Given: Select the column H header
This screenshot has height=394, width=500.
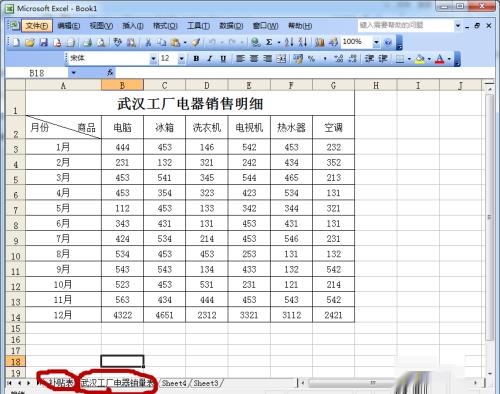Looking at the screenshot, I should 376,86.
